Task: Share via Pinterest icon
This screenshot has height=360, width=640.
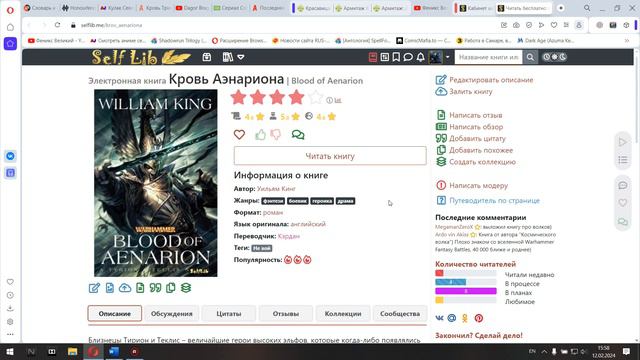Action: click(479, 318)
